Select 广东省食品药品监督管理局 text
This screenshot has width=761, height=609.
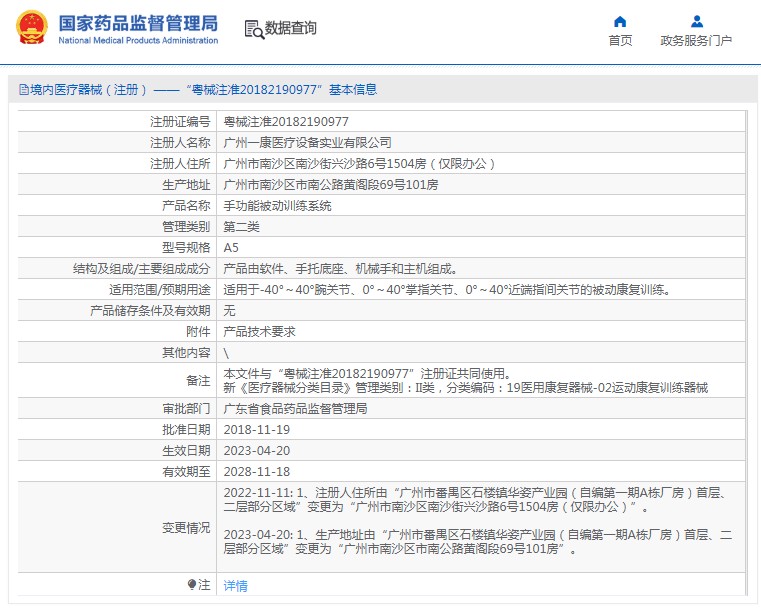295,409
